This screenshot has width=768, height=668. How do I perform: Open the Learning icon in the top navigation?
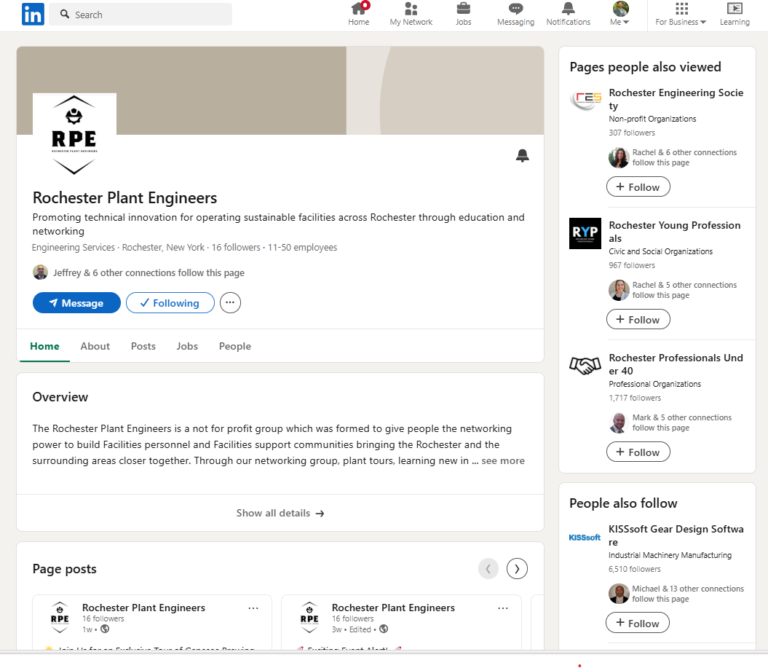[734, 14]
